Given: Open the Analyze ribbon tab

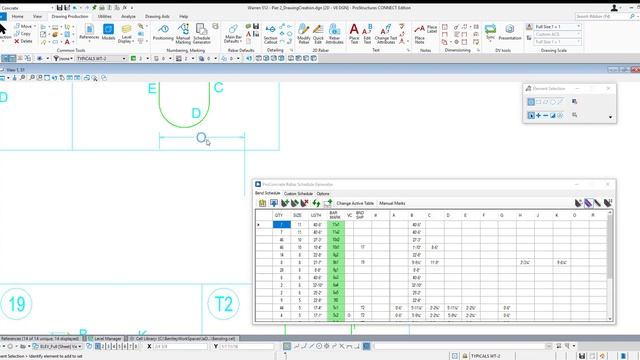Looking at the screenshot, I should 128,16.
